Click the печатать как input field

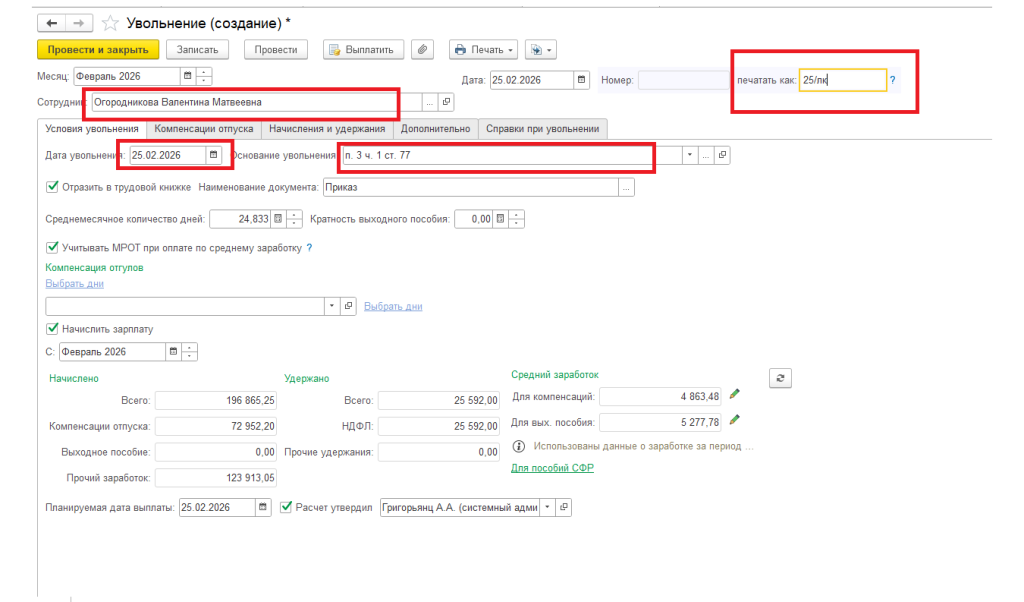point(842,80)
